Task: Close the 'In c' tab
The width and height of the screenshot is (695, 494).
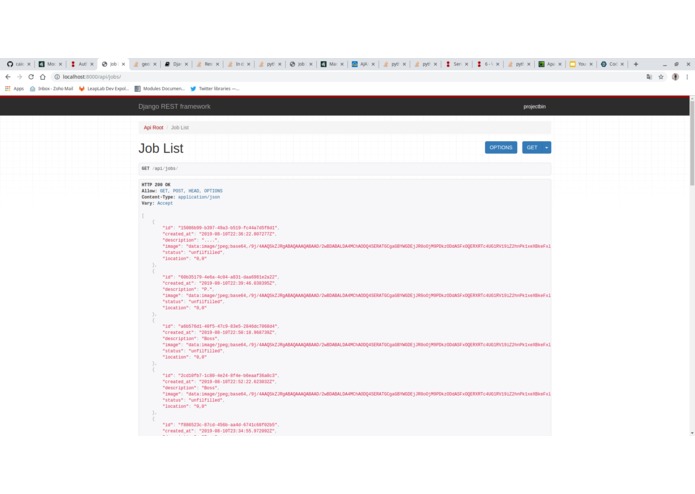Action: [x=248, y=64]
